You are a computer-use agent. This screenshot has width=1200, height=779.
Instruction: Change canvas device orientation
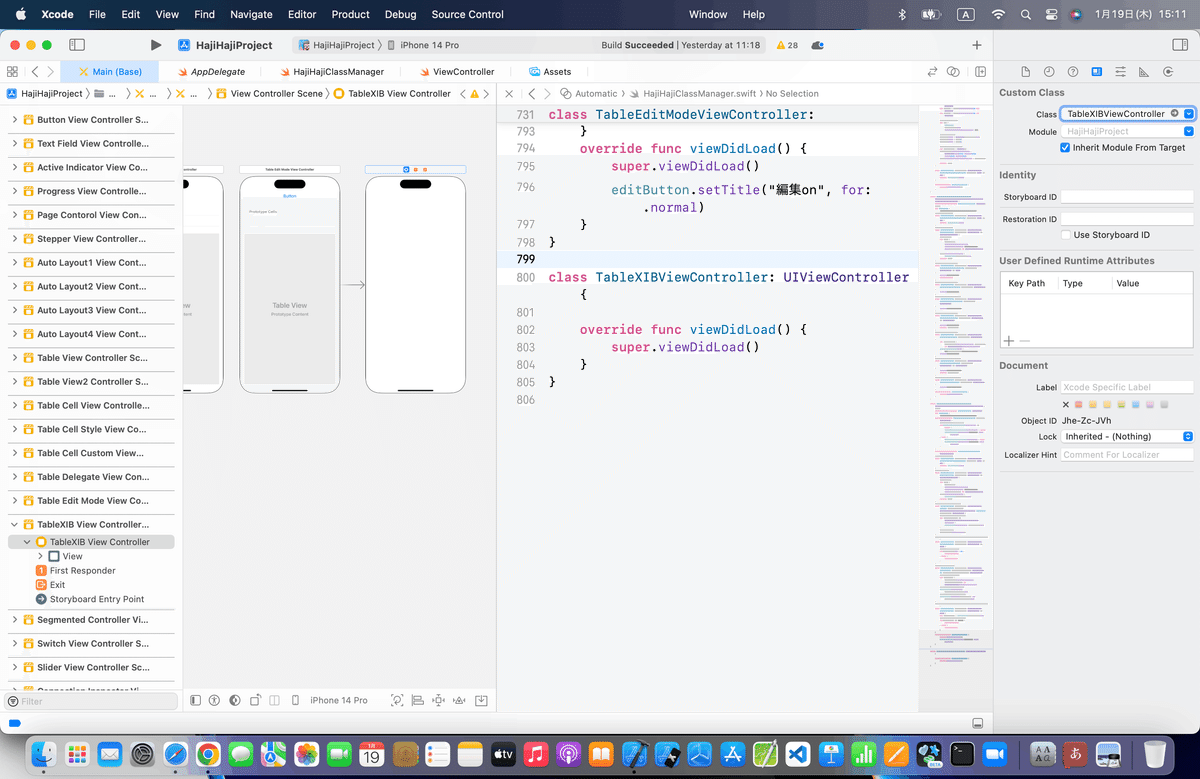click(x=256, y=700)
